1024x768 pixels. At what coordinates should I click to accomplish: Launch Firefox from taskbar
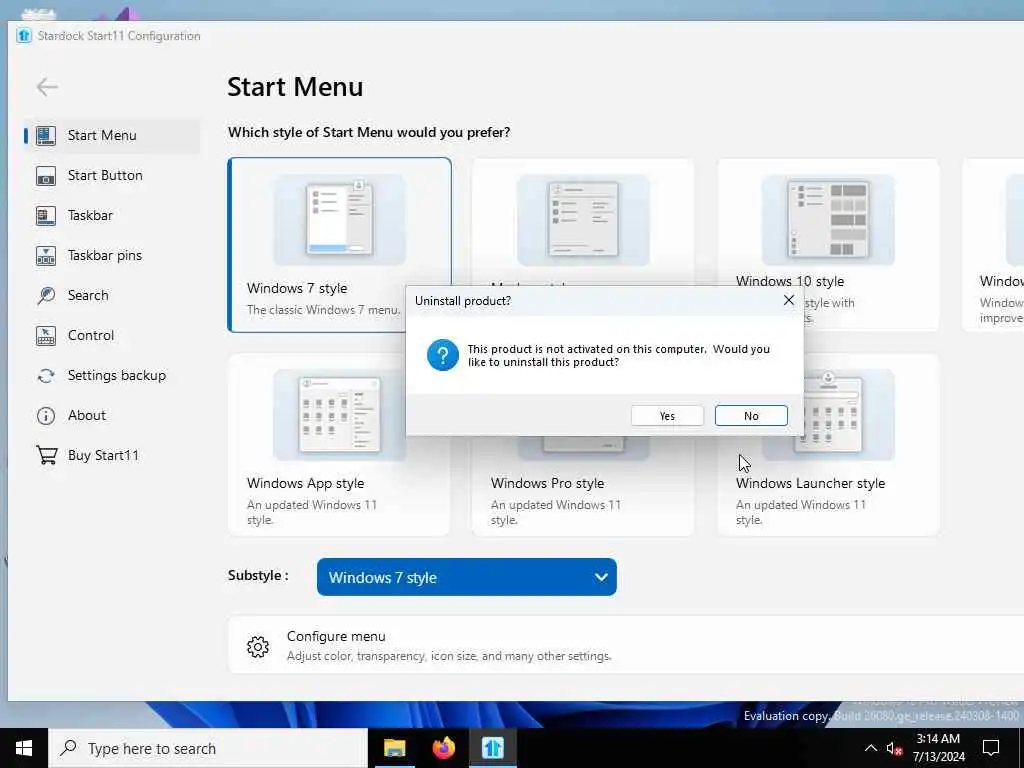443,748
